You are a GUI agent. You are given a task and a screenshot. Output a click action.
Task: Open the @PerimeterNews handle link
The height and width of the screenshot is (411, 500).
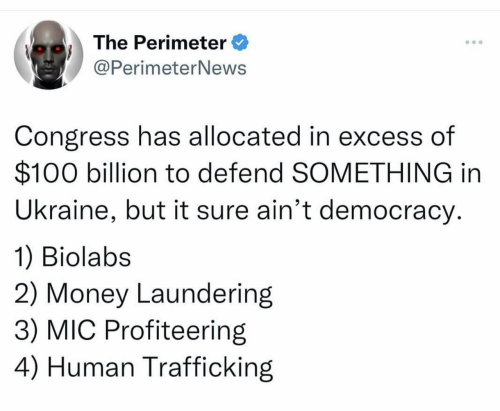pyautogui.click(x=170, y=68)
